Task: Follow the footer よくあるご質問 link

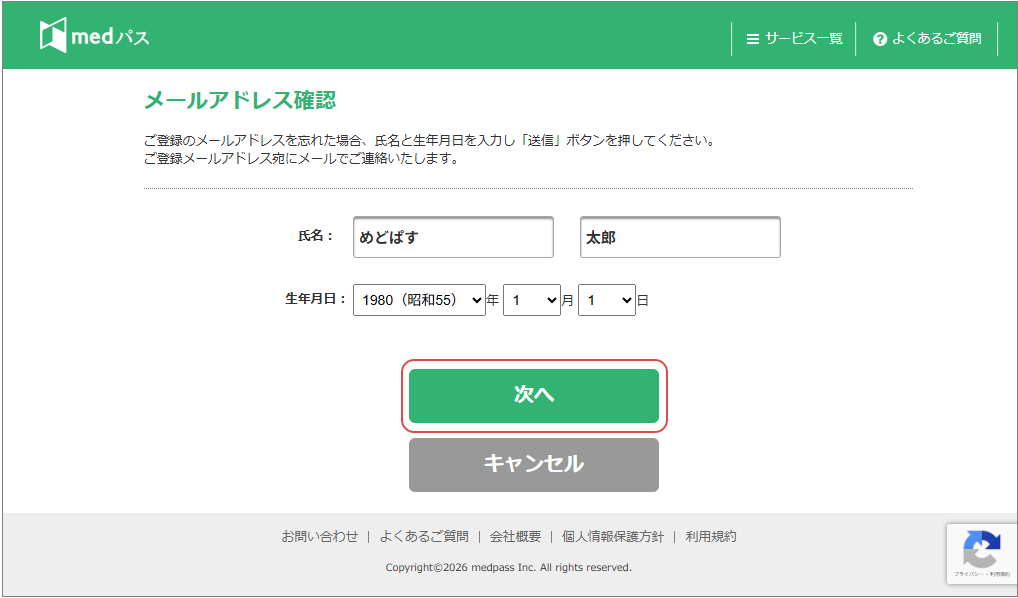Action: [x=423, y=536]
